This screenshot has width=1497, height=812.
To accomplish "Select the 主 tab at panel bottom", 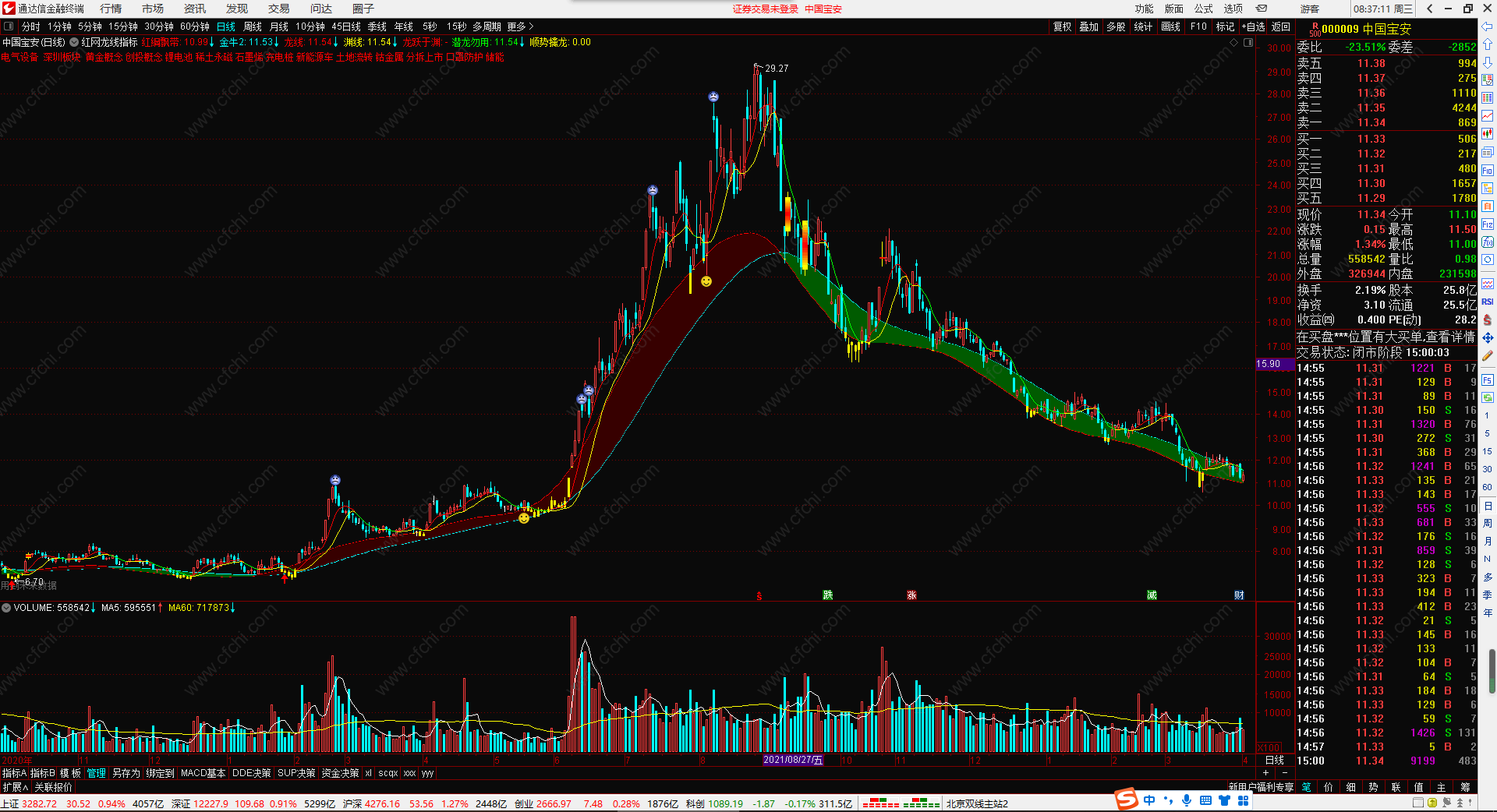I will [1442, 787].
